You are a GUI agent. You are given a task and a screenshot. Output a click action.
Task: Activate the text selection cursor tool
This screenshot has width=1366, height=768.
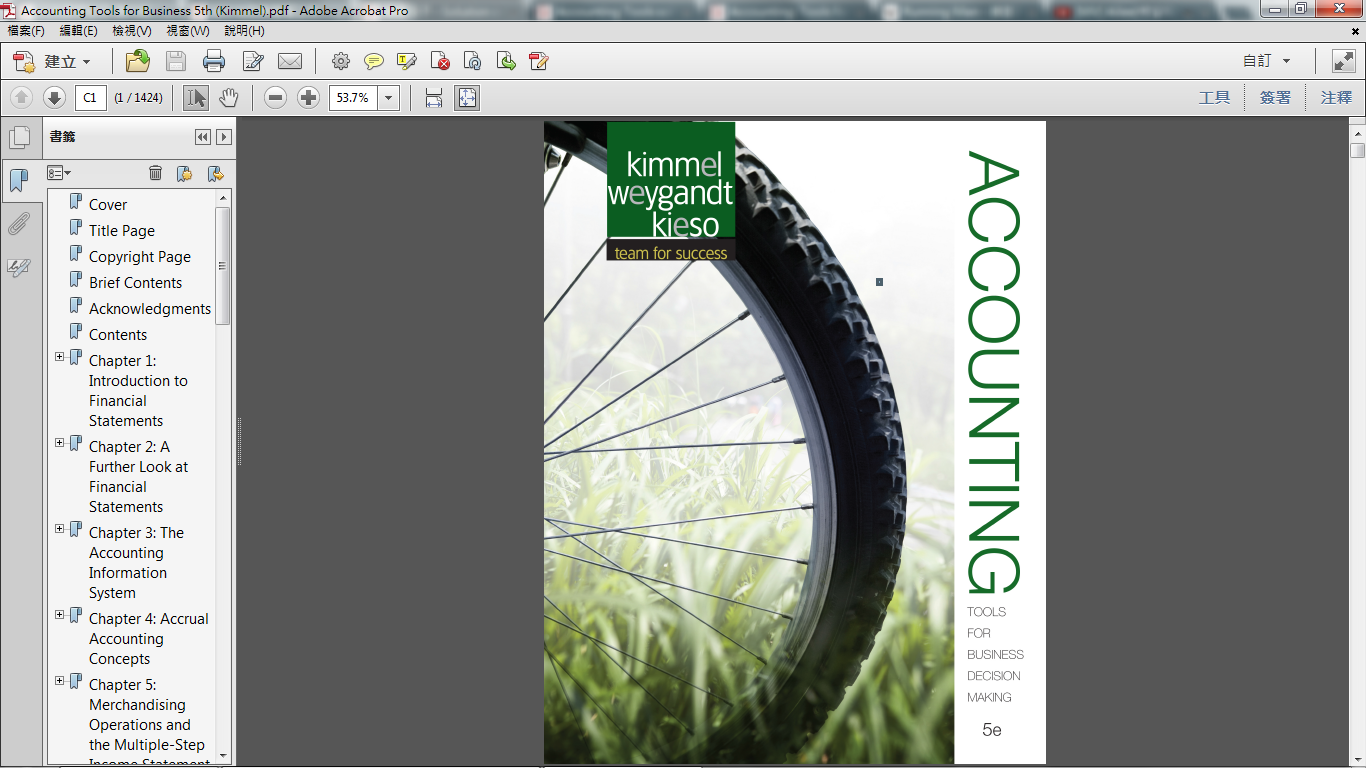[196, 97]
